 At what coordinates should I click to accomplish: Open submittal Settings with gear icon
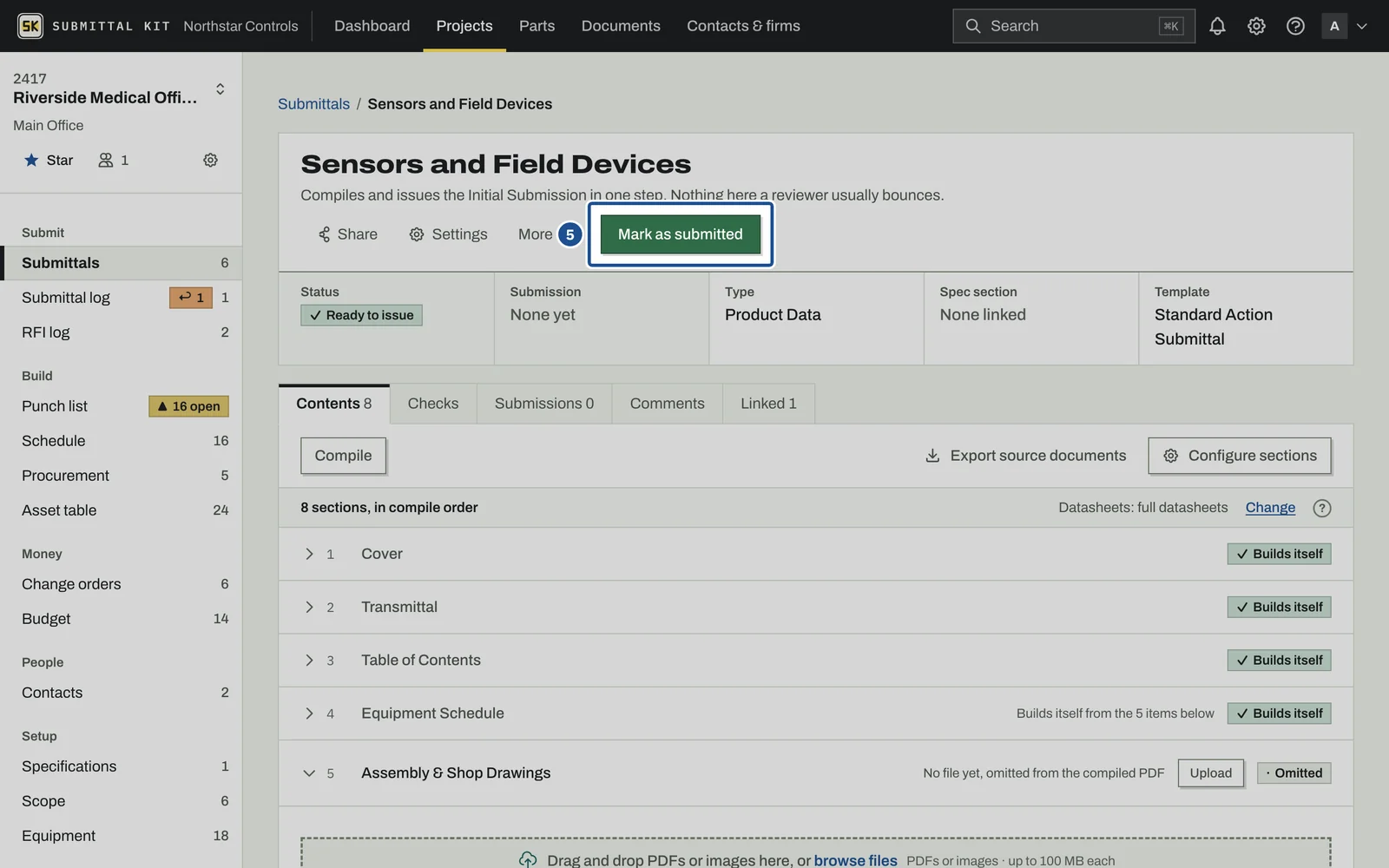448,234
